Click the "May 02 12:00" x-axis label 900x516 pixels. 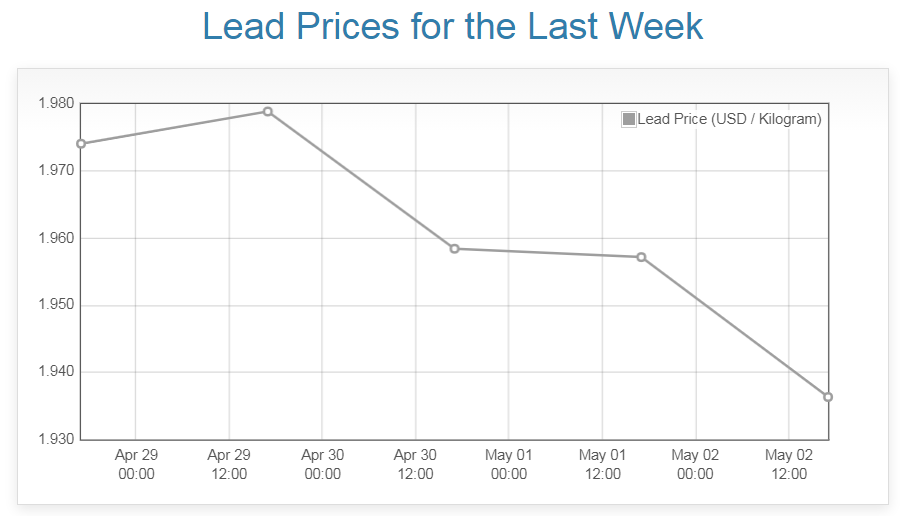click(788, 464)
